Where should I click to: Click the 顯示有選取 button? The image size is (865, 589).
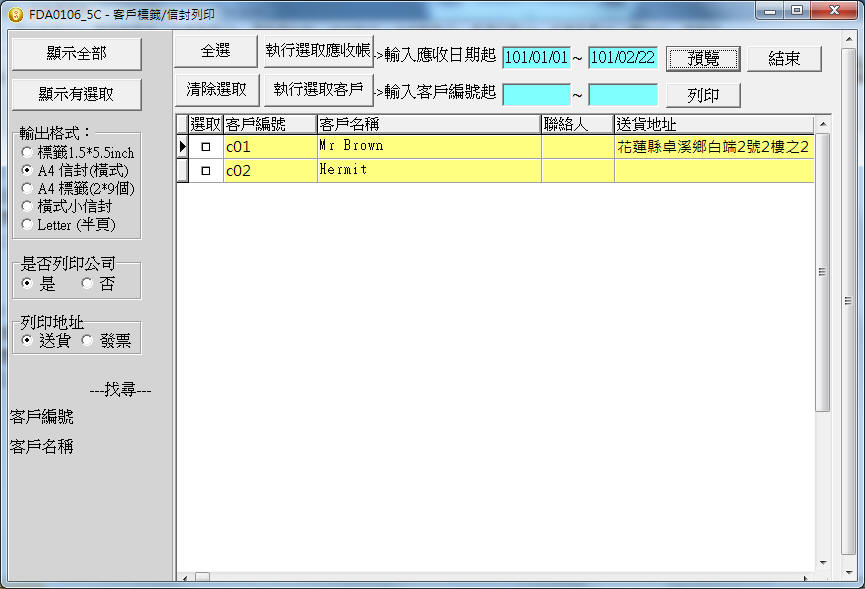coord(77,94)
